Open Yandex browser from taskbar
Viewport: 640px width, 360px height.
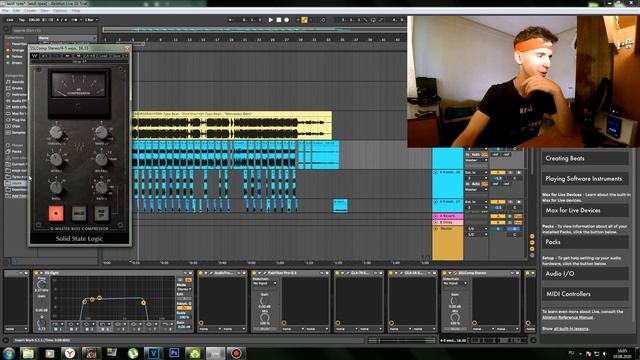pos(70,353)
